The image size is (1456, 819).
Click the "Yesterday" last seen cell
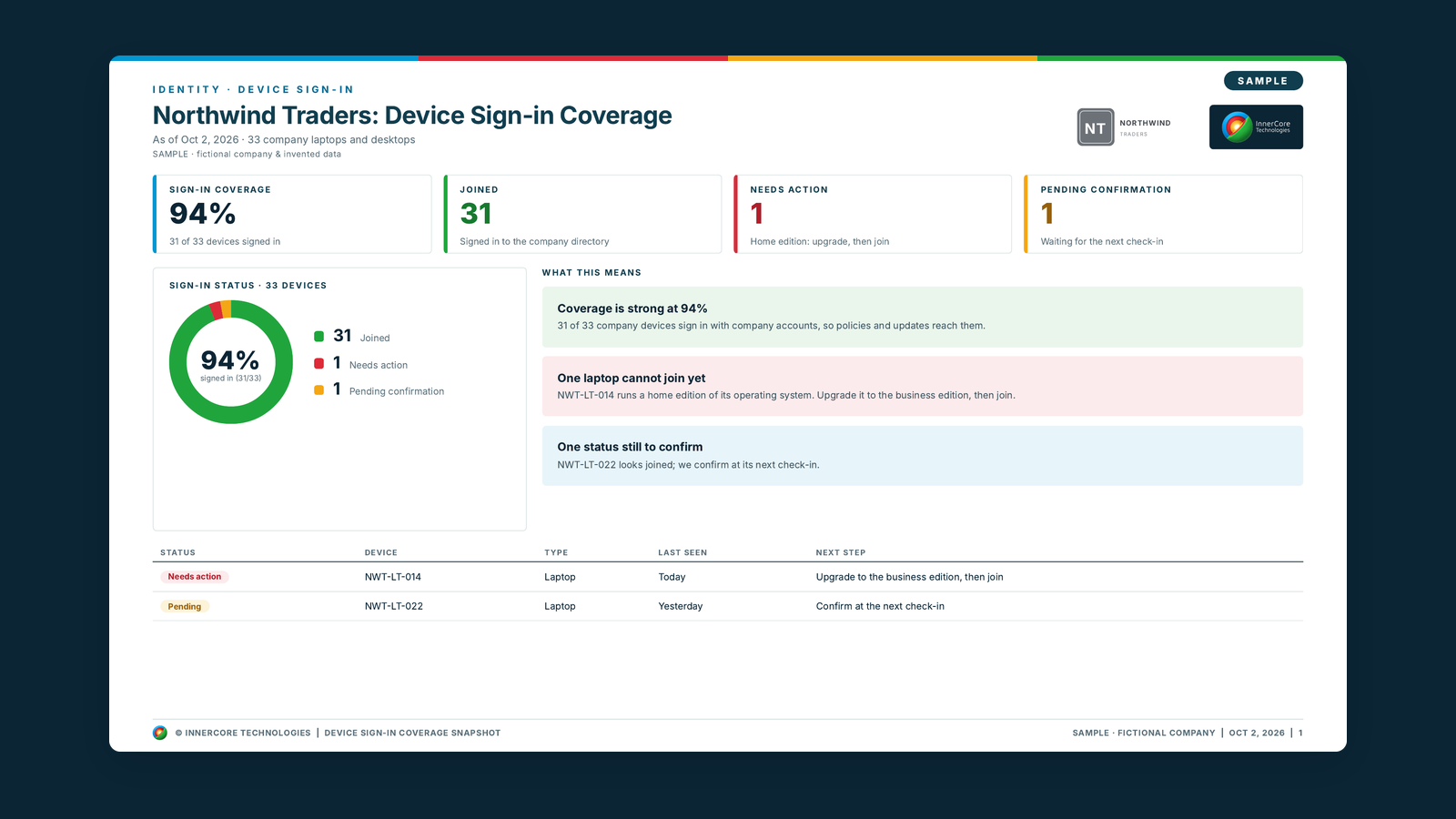click(681, 606)
